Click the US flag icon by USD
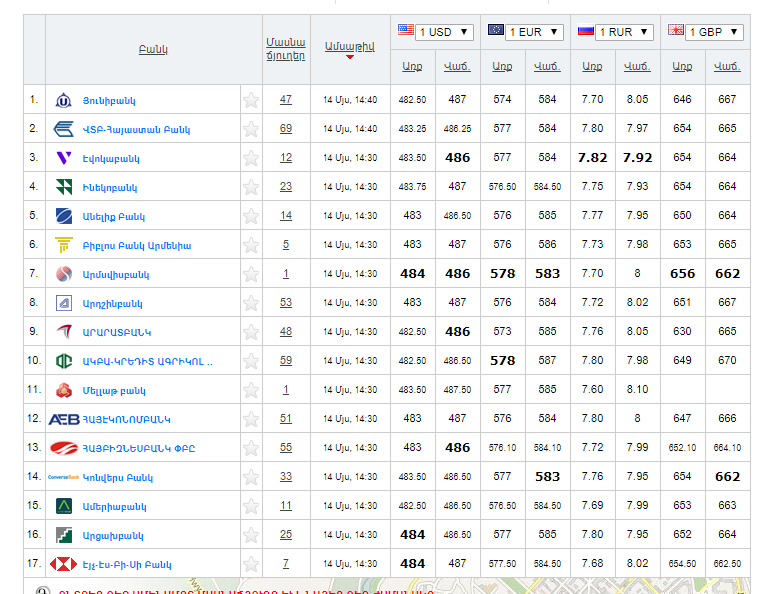761x594 pixels. pos(406,30)
